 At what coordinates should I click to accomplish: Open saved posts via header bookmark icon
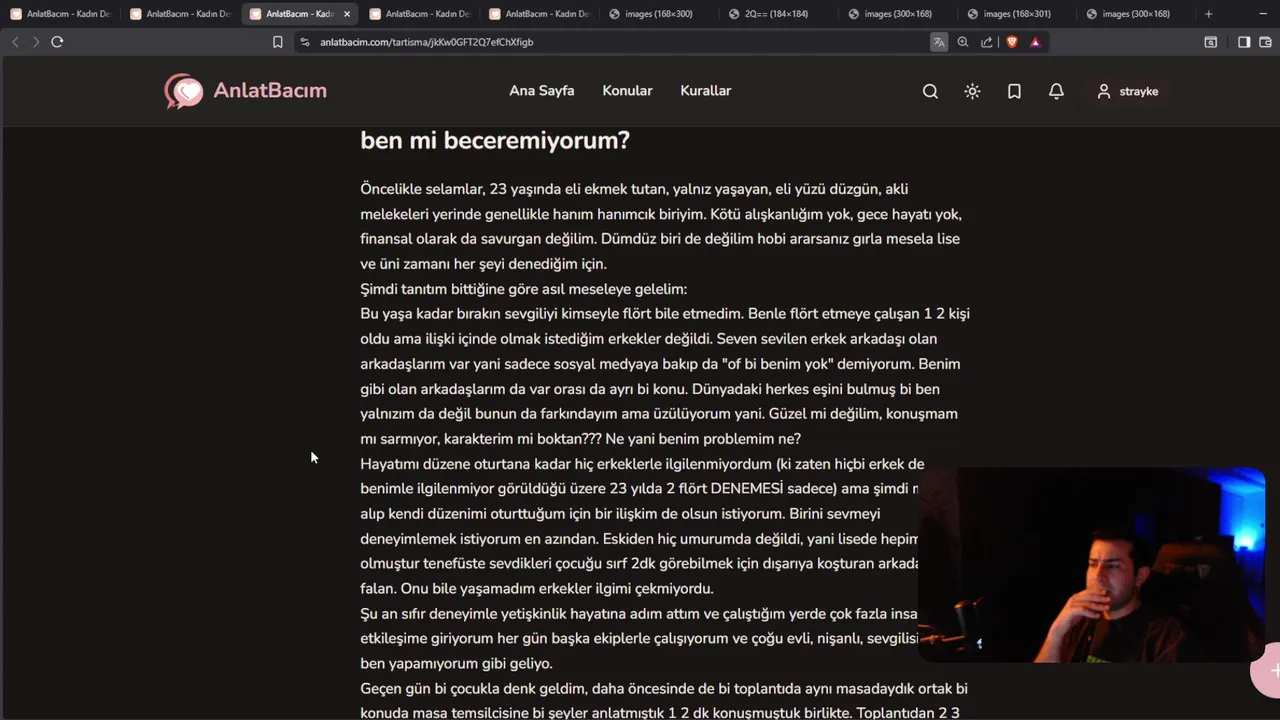(1014, 91)
